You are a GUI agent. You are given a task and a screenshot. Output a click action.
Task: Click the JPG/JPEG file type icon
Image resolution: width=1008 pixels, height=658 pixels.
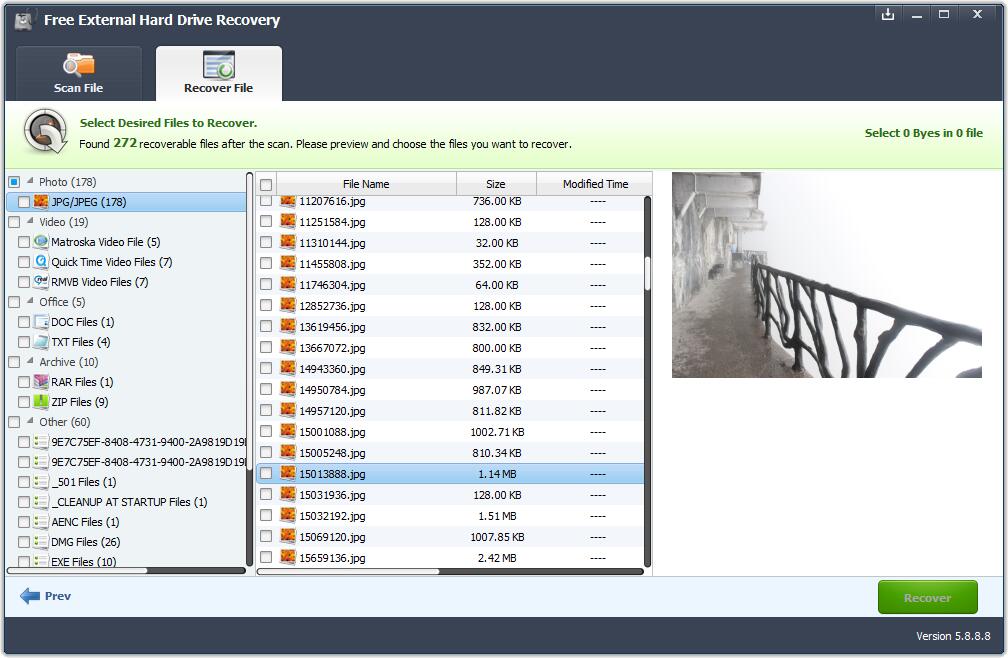pos(40,202)
